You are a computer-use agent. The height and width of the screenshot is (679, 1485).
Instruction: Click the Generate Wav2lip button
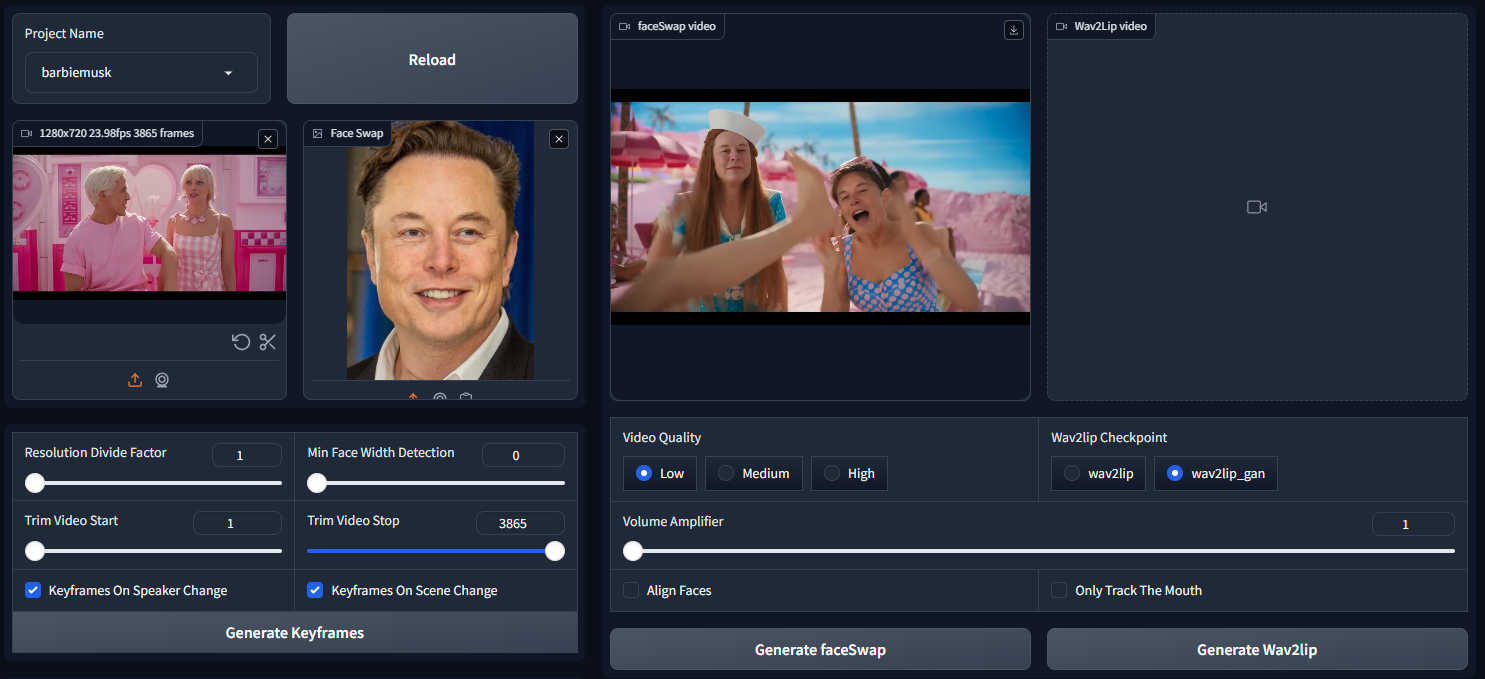[1257, 649]
